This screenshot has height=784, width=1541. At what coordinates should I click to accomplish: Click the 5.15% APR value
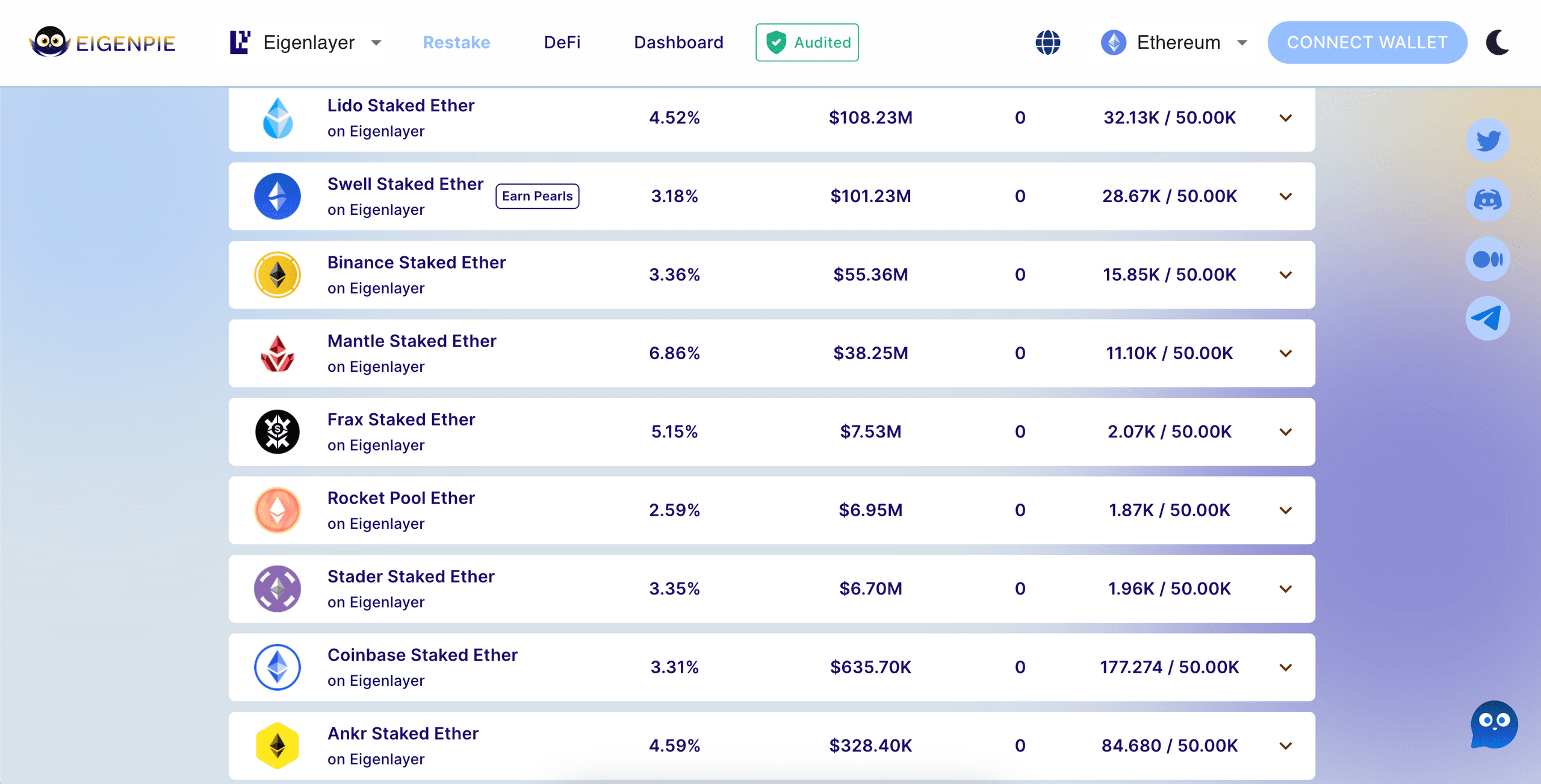[674, 432]
